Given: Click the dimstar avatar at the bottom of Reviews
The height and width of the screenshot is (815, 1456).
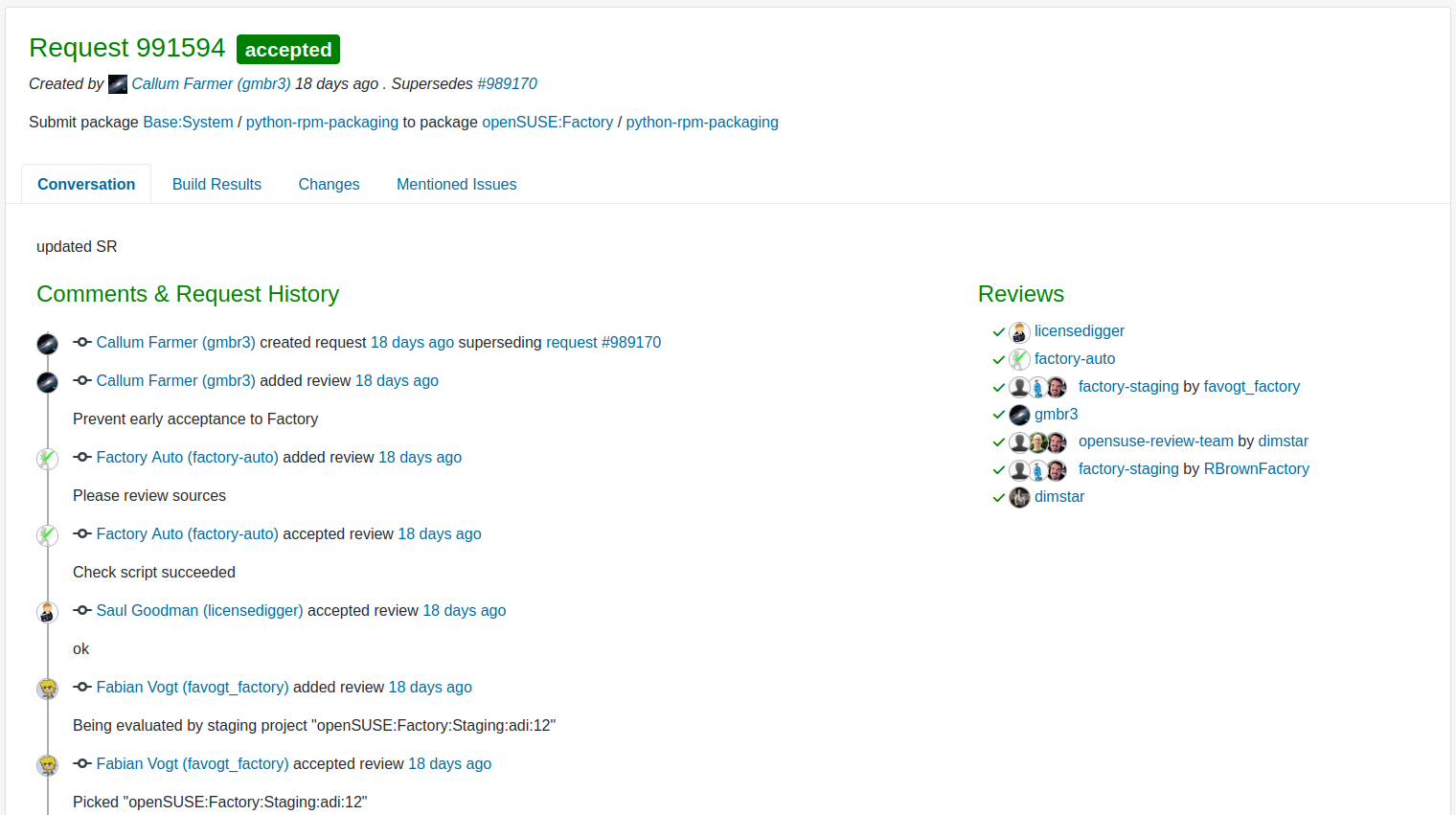Looking at the screenshot, I should pyautogui.click(x=1018, y=497).
